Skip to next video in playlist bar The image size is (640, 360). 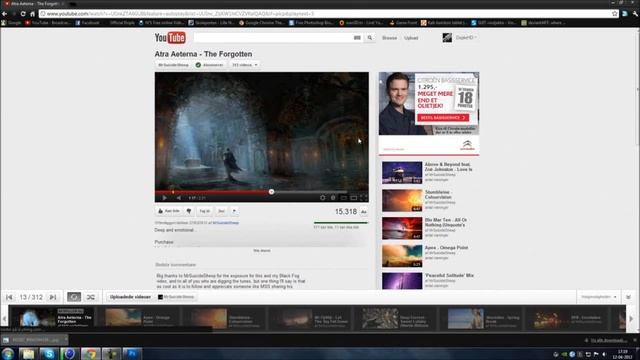coord(53,297)
